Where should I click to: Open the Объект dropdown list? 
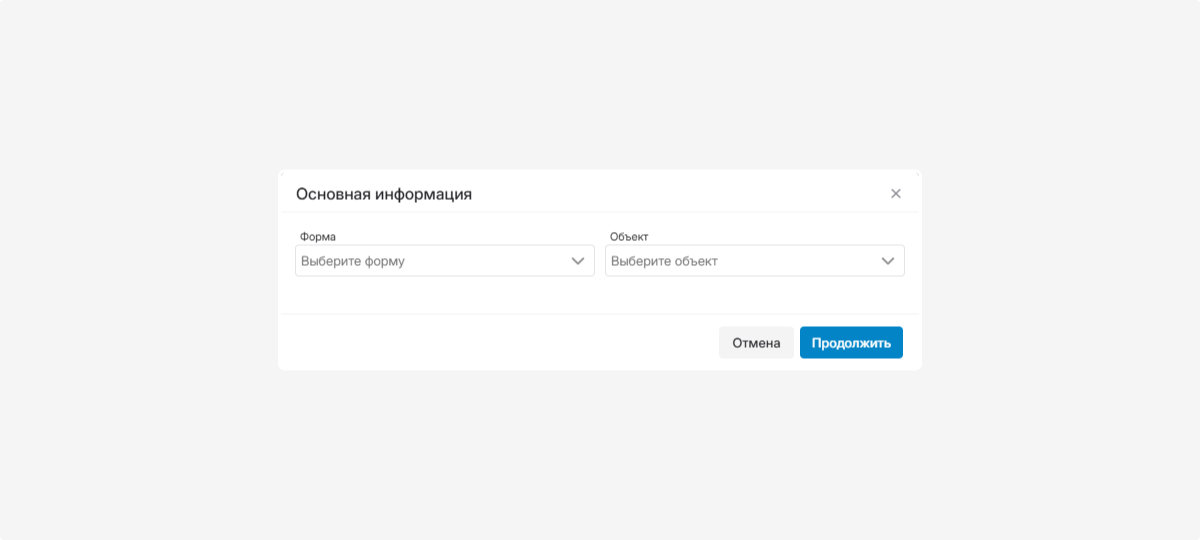[754, 261]
